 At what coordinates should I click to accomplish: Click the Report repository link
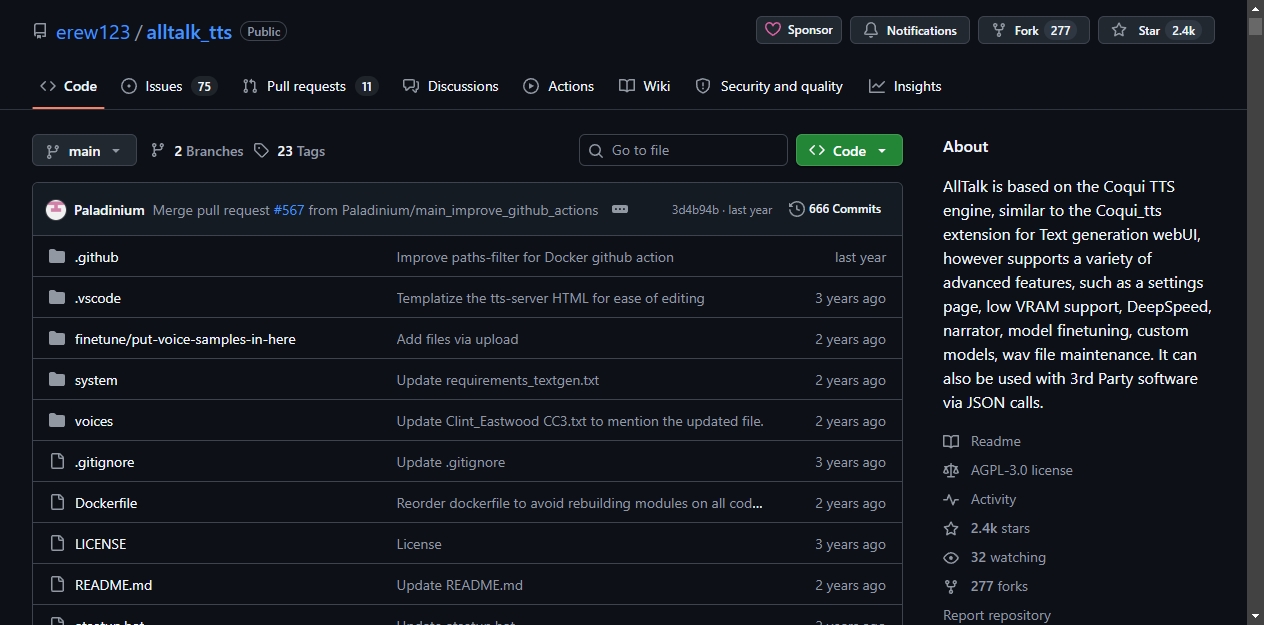point(997,615)
